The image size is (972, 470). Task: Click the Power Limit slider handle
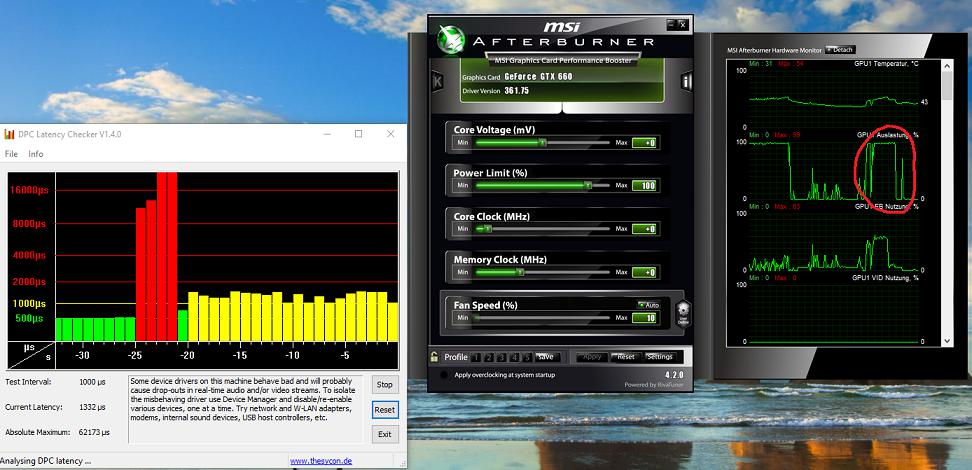(588, 185)
